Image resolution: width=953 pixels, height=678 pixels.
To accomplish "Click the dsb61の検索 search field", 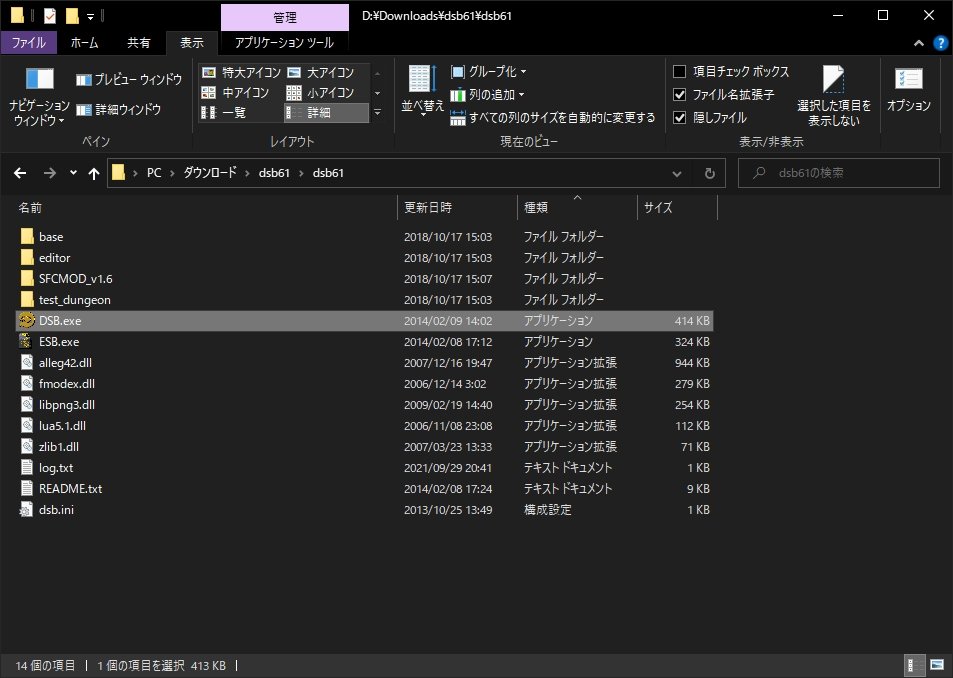I will (839, 173).
